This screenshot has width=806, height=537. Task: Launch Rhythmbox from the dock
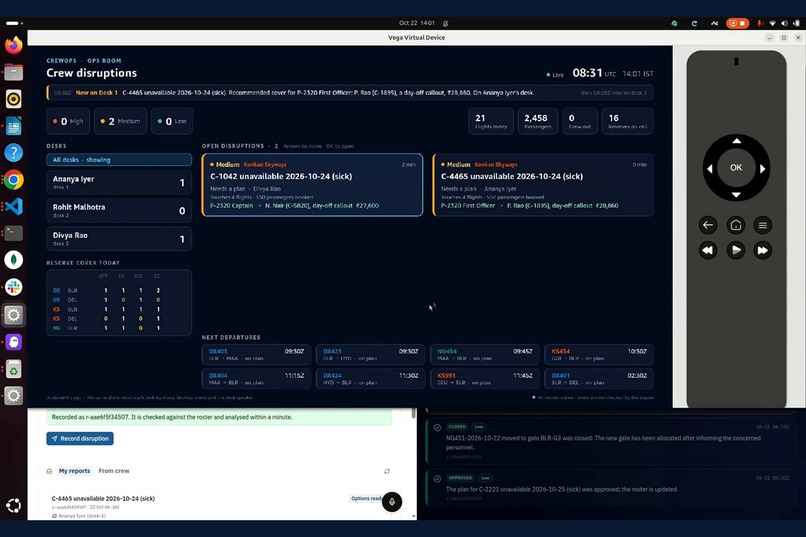[x=14, y=99]
